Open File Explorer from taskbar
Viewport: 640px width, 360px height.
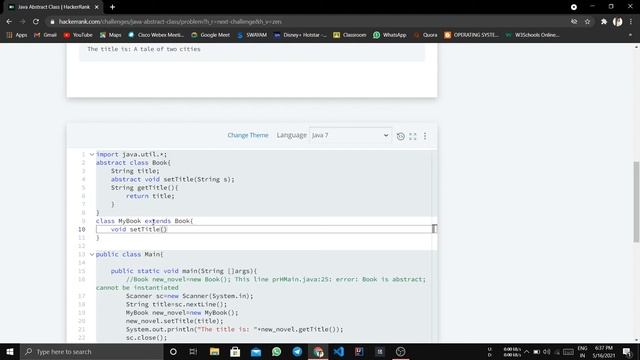(x=214, y=351)
